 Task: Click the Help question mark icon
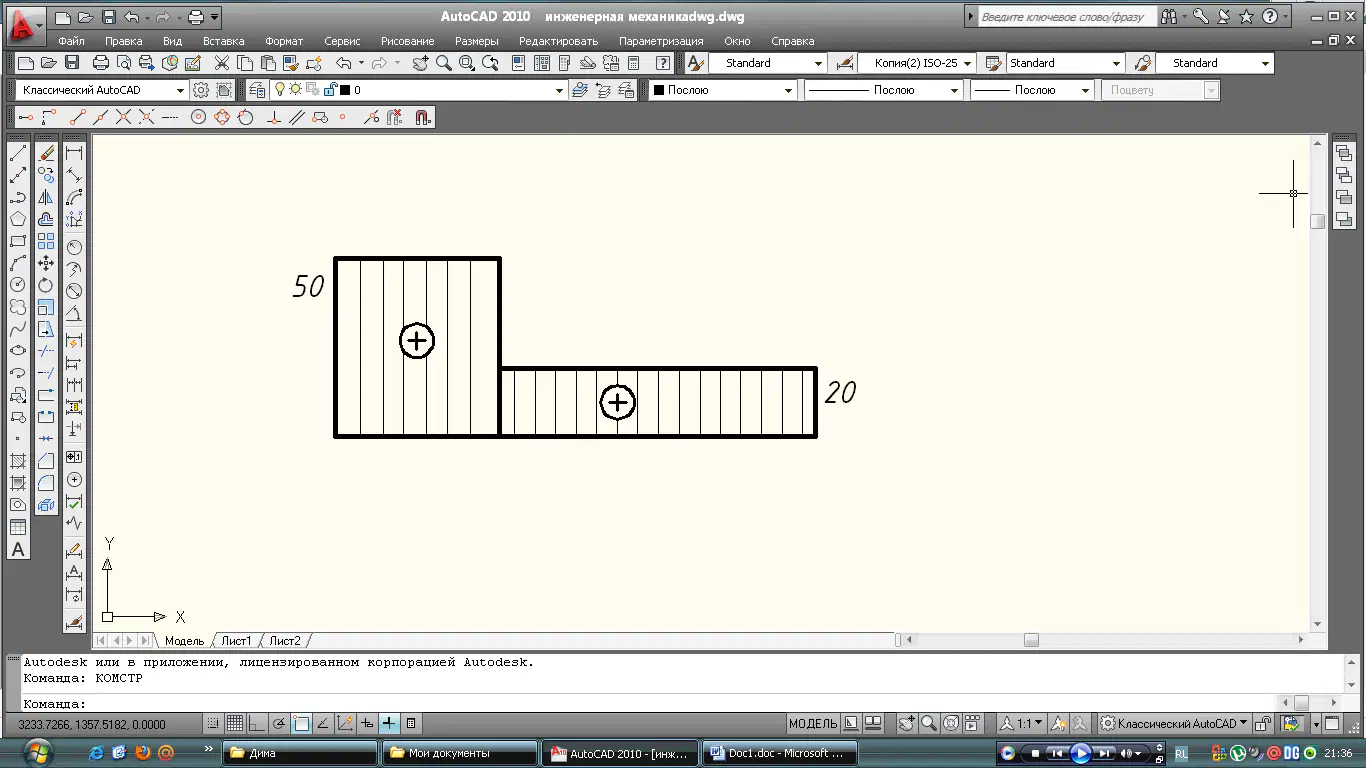pos(1270,17)
